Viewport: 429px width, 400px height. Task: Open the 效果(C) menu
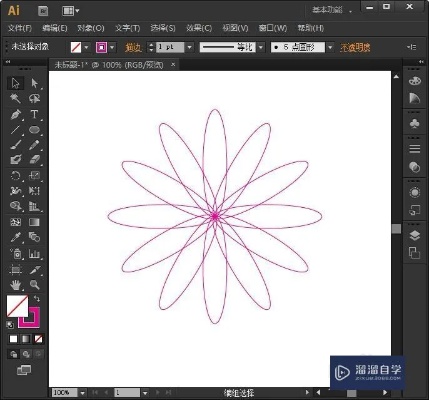tap(199, 28)
